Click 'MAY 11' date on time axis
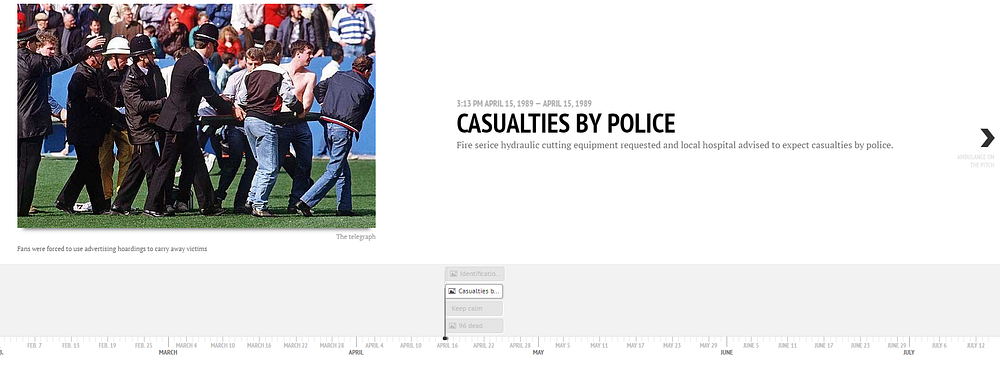 coord(599,346)
